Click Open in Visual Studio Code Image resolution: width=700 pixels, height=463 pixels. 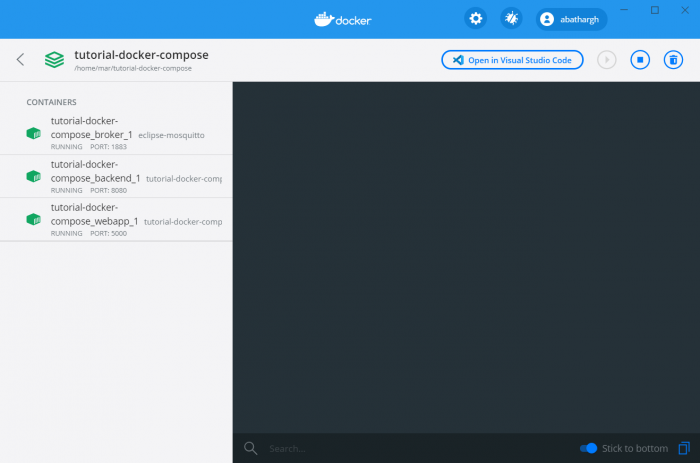(512, 60)
